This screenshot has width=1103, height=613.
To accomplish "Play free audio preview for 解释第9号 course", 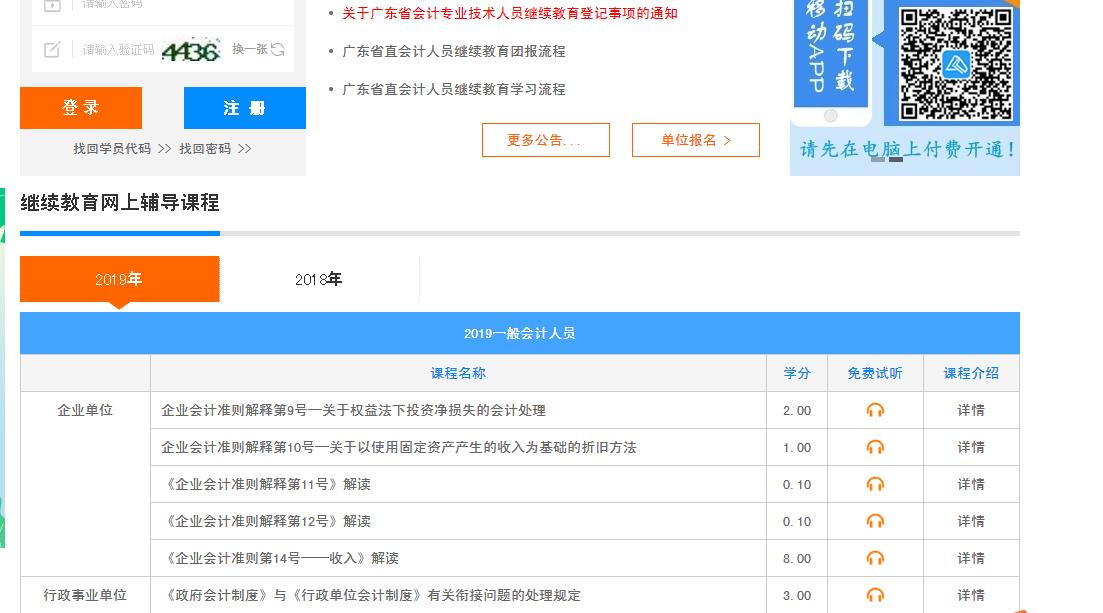I will (875, 410).
